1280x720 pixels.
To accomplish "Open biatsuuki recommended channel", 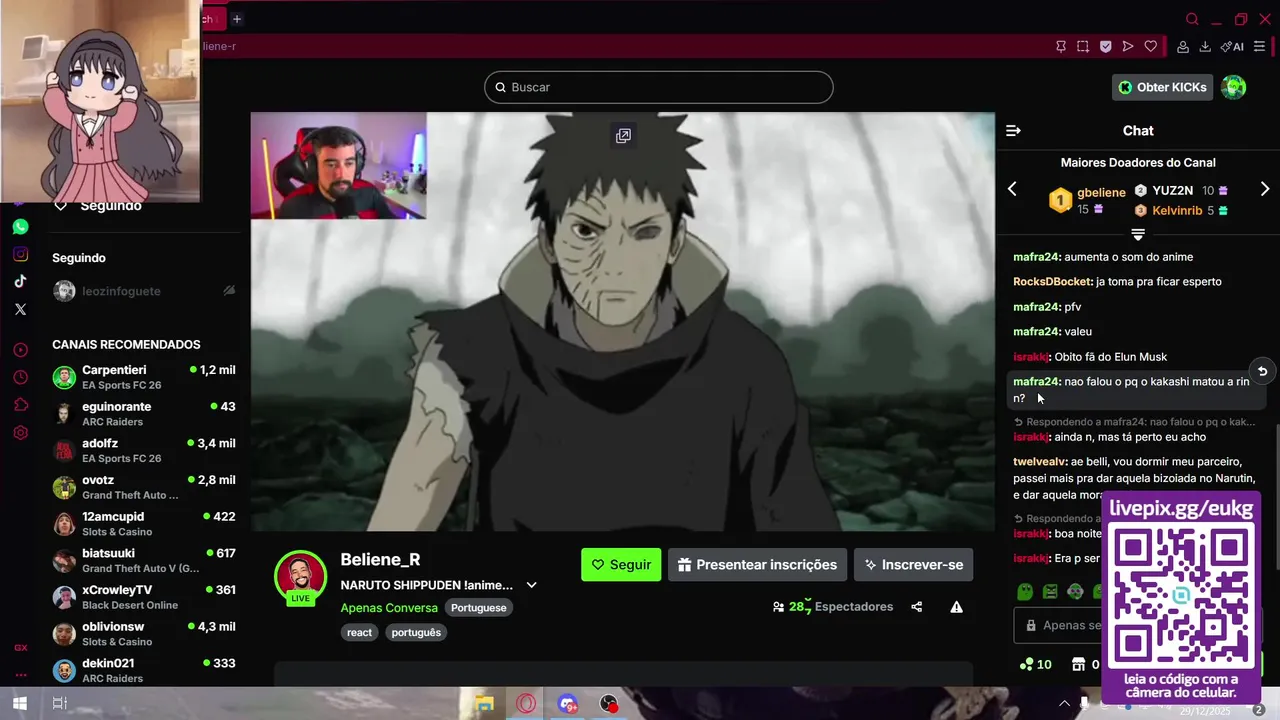I will [x=144, y=560].
